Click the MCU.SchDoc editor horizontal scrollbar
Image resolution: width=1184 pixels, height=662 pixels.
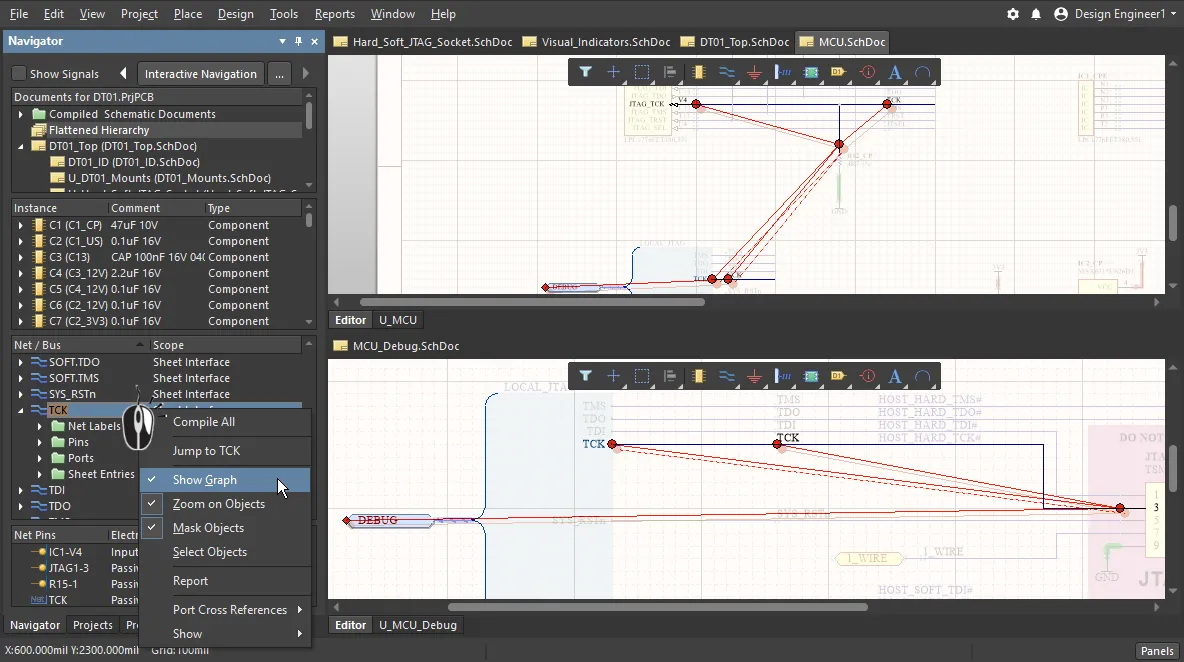click(532, 302)
